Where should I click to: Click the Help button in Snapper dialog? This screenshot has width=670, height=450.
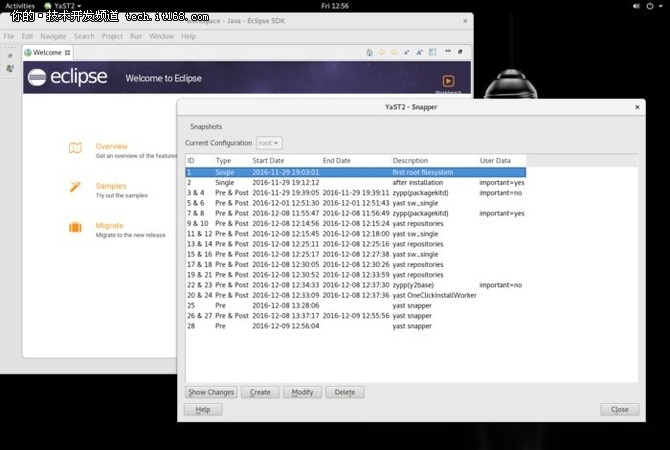[x=203, y=409]
